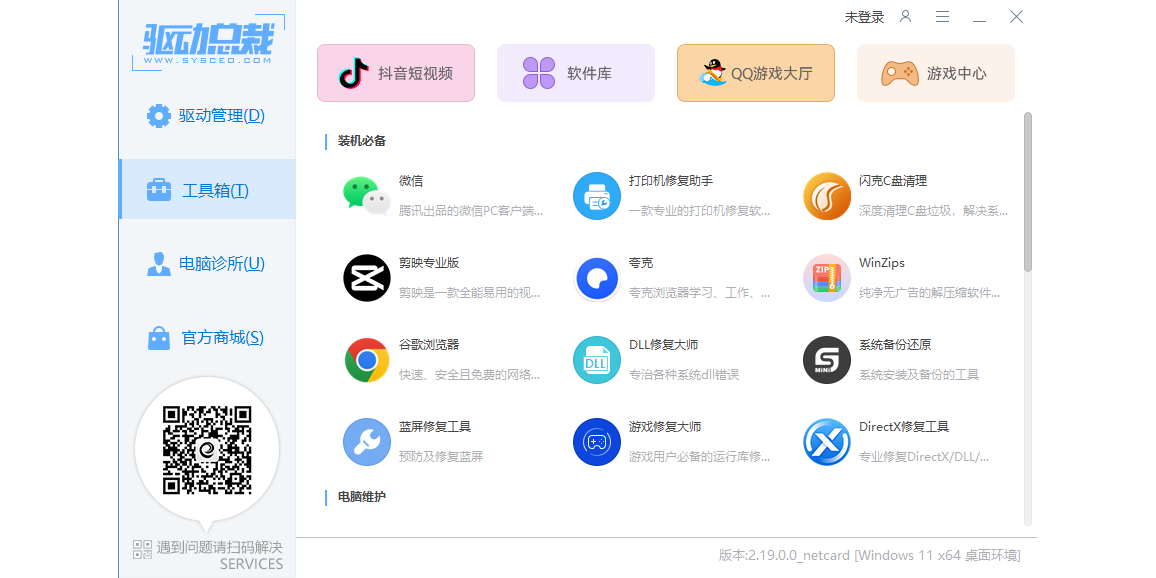
Task: Click the 电脑维护 section heading
Action: coord(362,497)
